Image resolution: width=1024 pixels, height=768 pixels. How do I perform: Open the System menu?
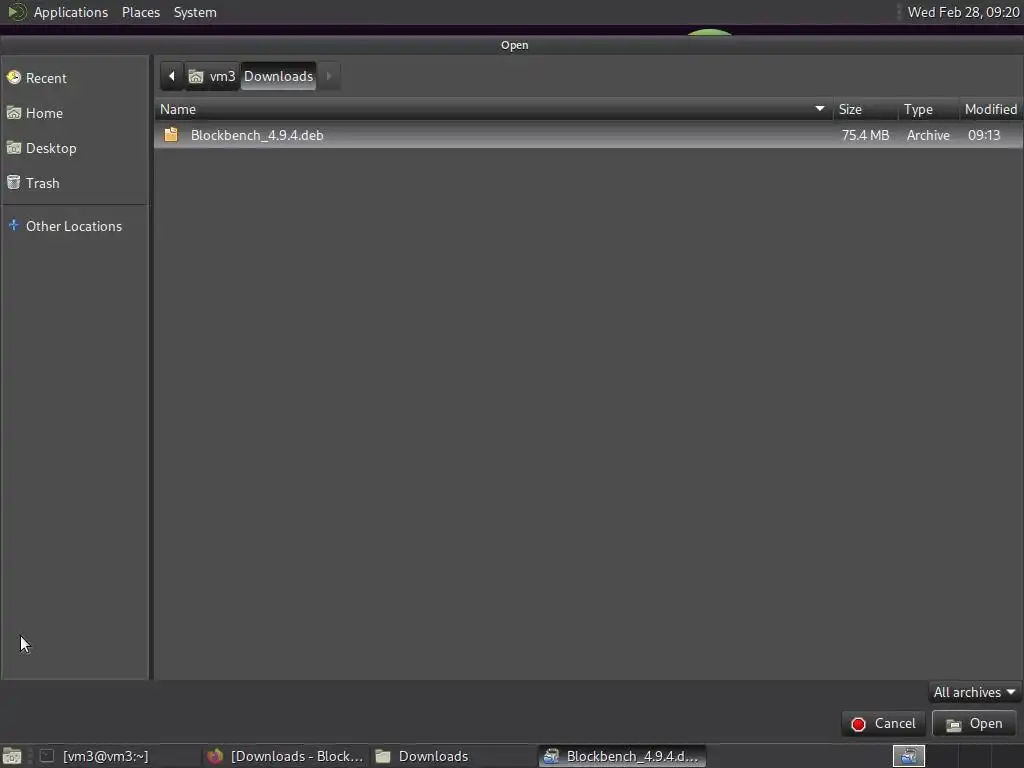point(195,12)
